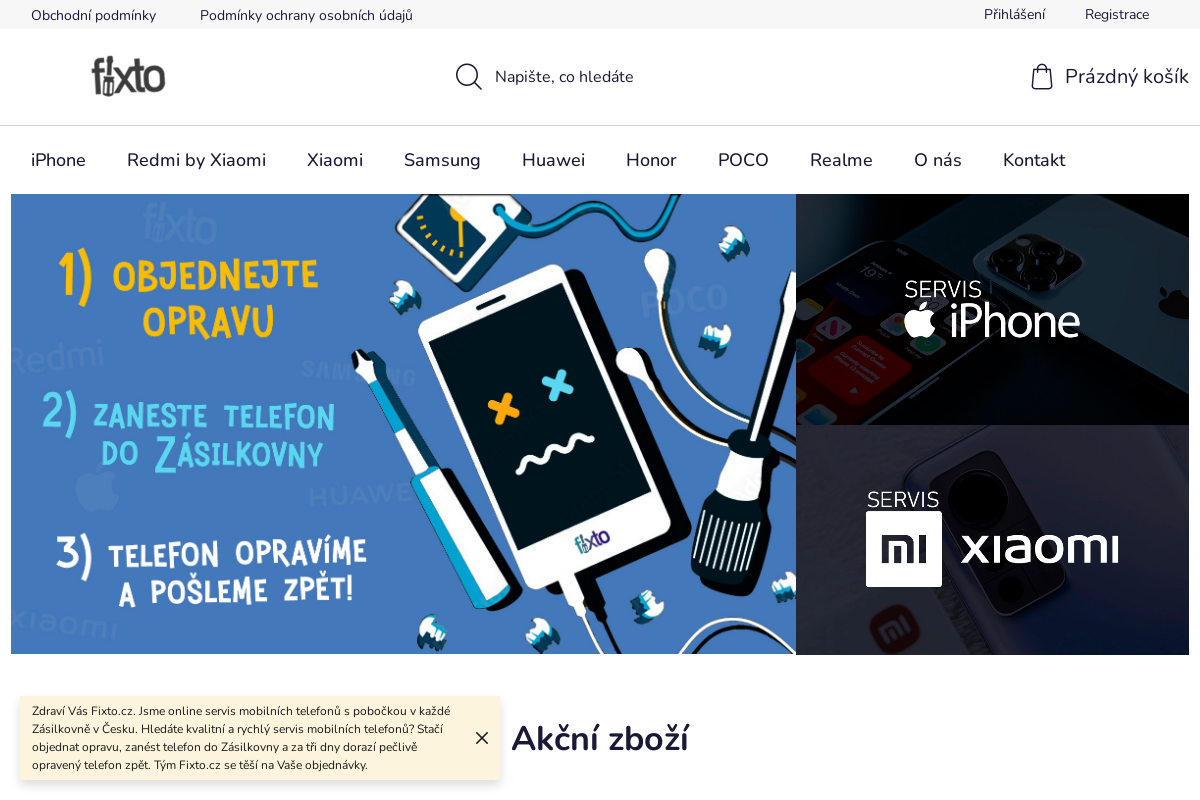Screen dimensions: 1200x800
Task: Open the Přihlášení login link
Action: [x=1014, y=14]
